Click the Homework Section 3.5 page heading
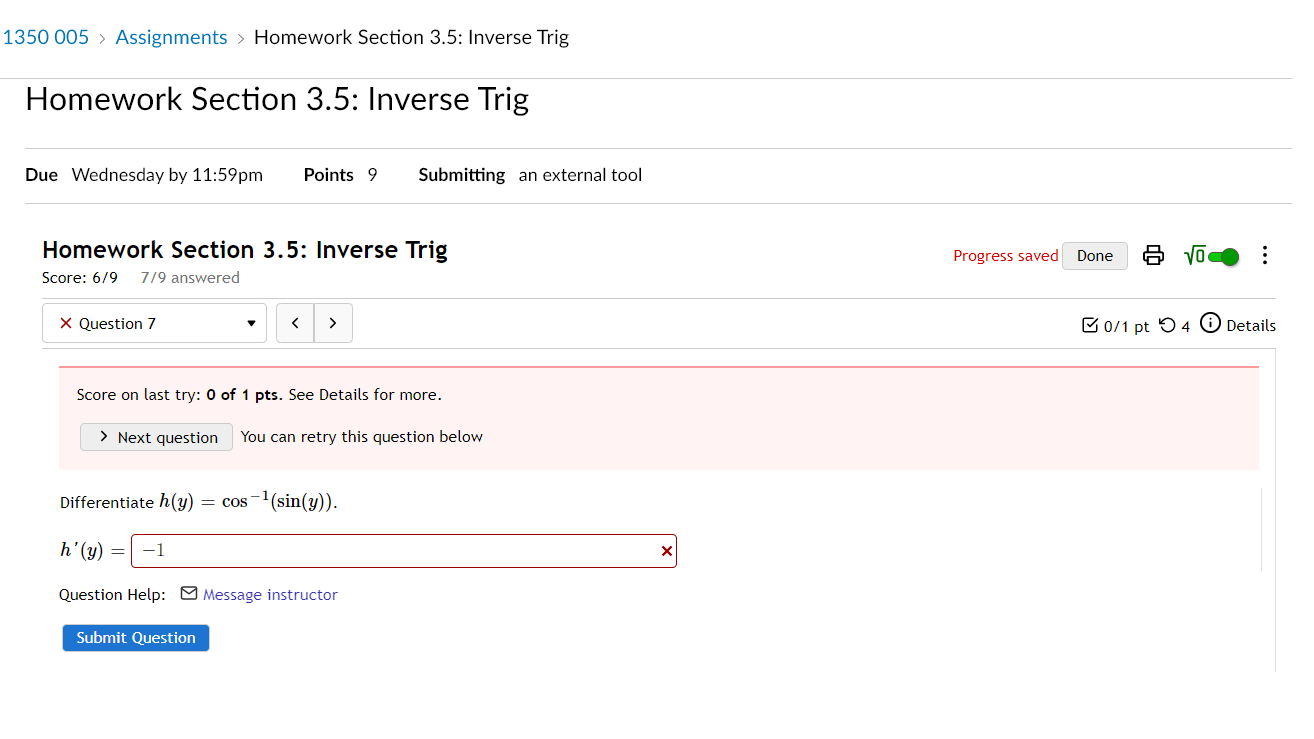This screenshot has height=739, width=1314. point(277,99)
